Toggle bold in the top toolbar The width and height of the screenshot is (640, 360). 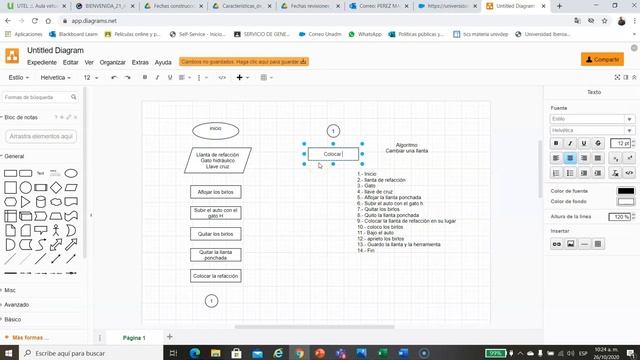point(144,78)
